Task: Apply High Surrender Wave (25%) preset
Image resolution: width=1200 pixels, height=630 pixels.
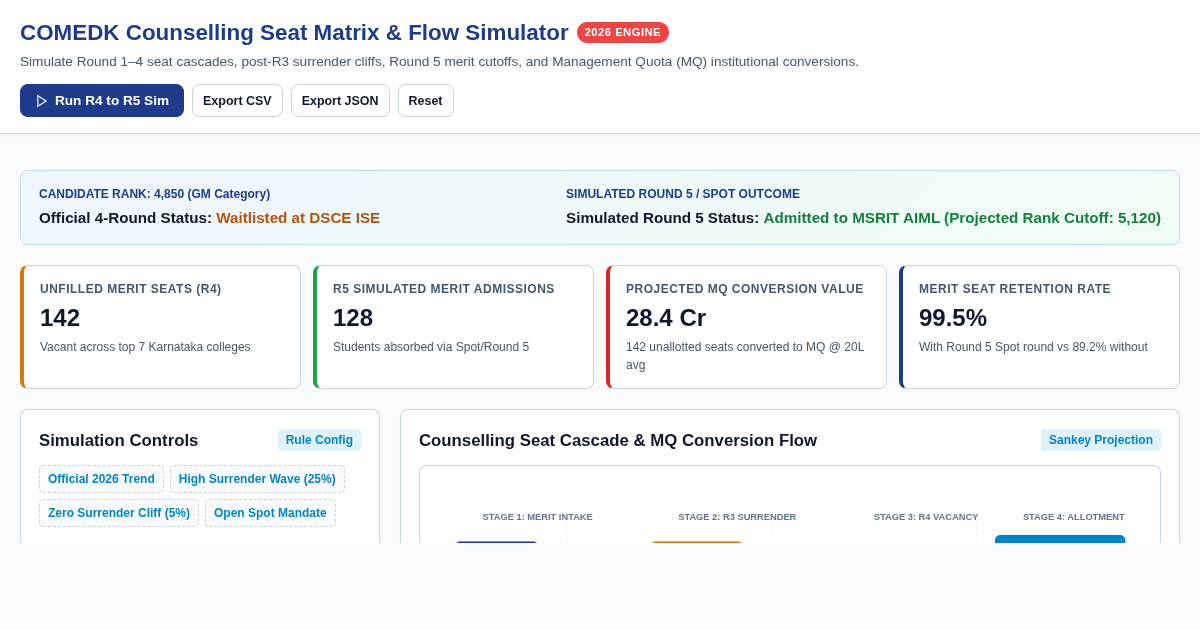Action: (257, 479)
